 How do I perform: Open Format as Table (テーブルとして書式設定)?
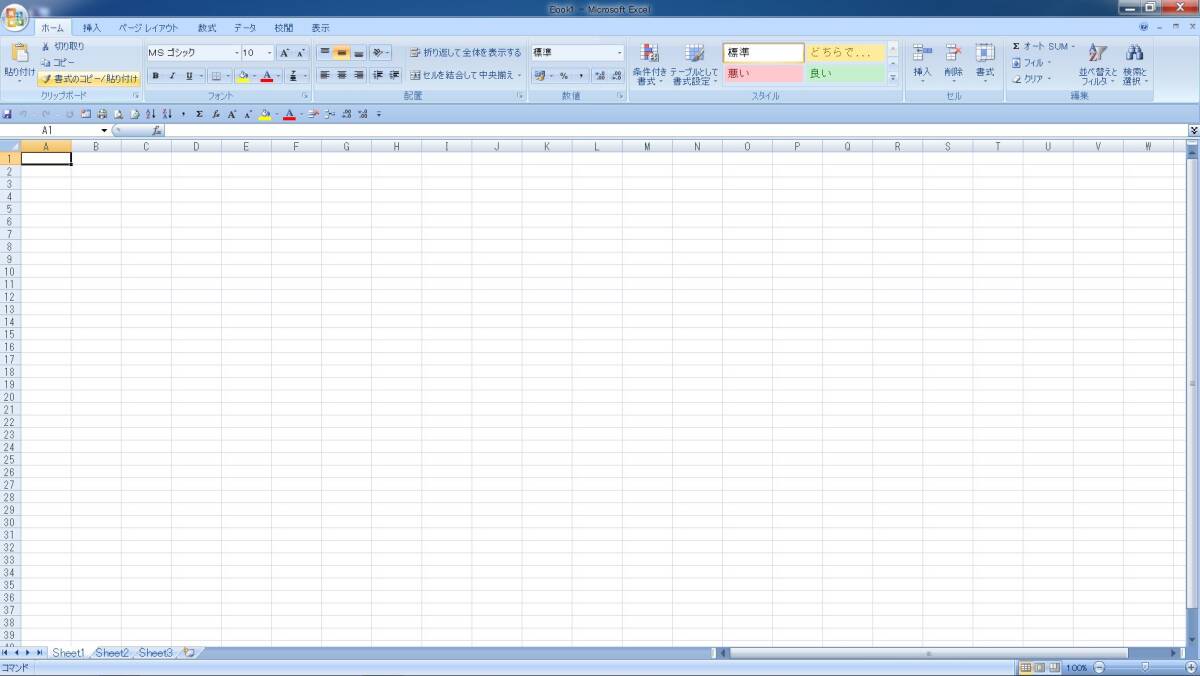point(694,64)
